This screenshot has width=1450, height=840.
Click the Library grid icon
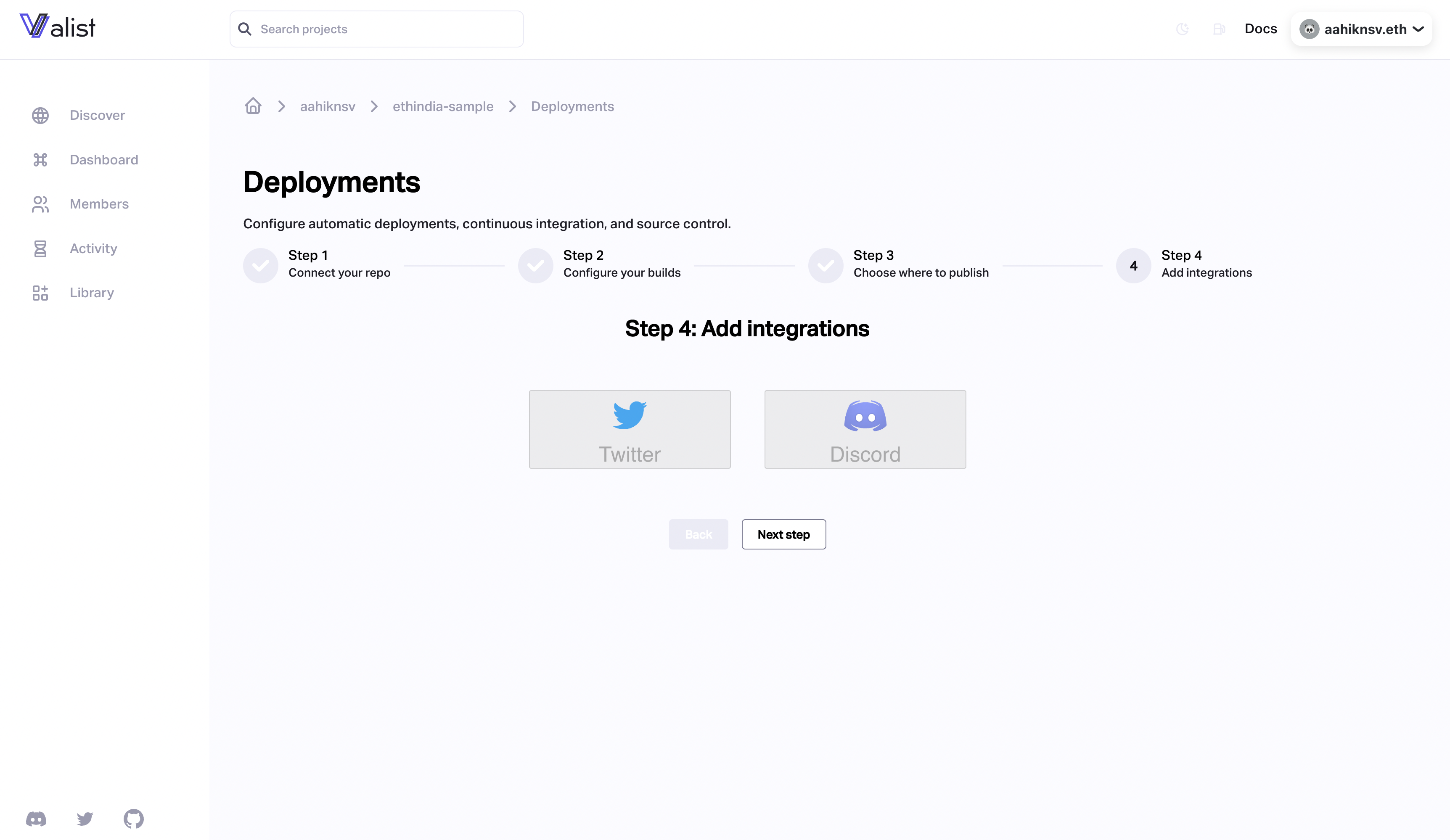tap(40, 293)
